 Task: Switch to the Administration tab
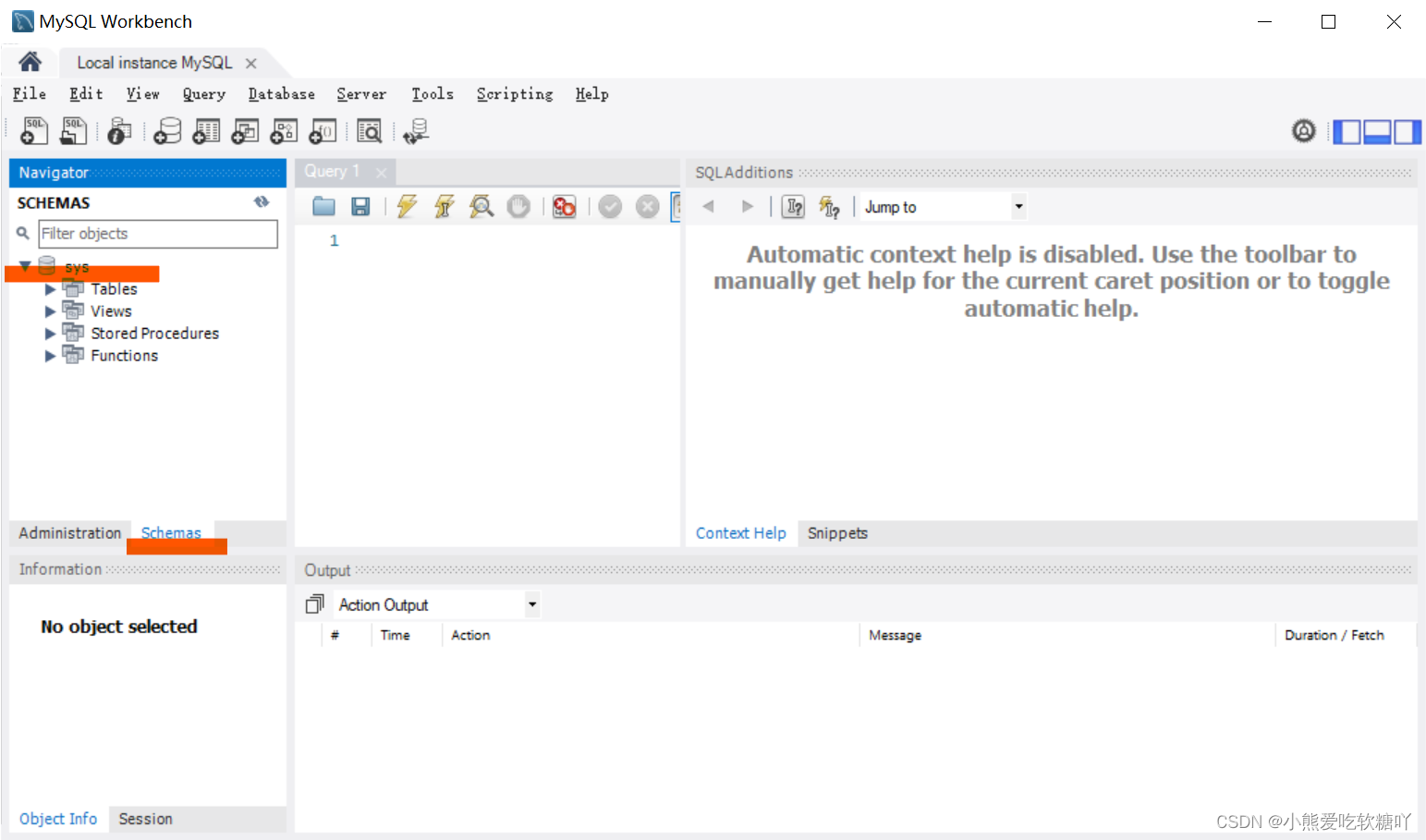69,533
